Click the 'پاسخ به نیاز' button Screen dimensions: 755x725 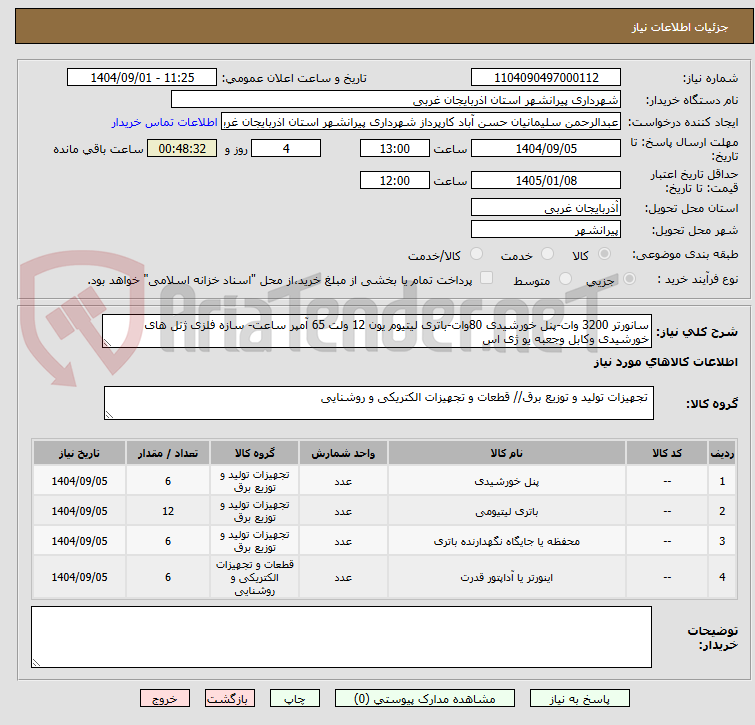pyautogui.click(x=579, y=699)
